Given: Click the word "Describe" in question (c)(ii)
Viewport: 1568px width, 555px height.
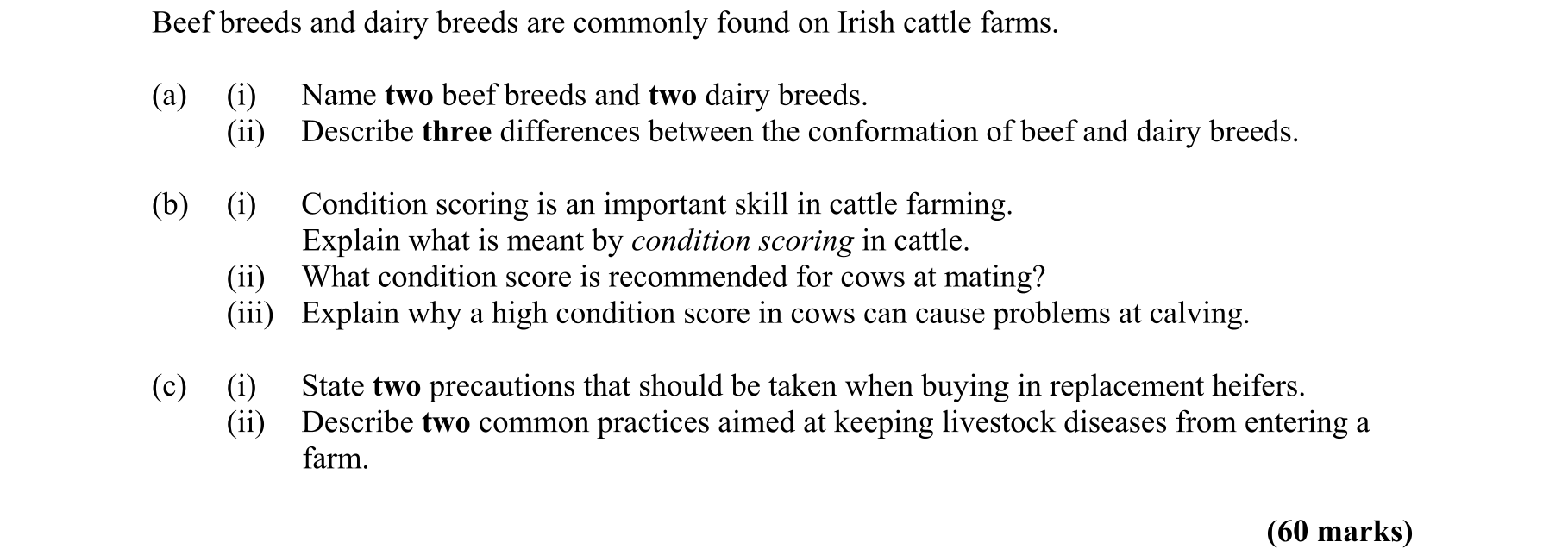Looking at the screenshot, I should pyautogui.click(x=357, y=423).
